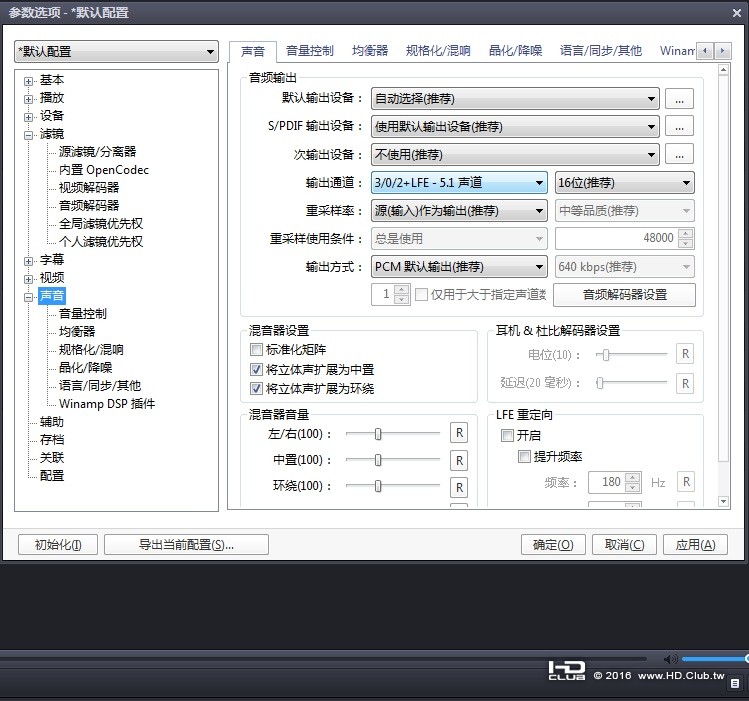Select 内置 OpenCodec in the tree

point(104,170)
